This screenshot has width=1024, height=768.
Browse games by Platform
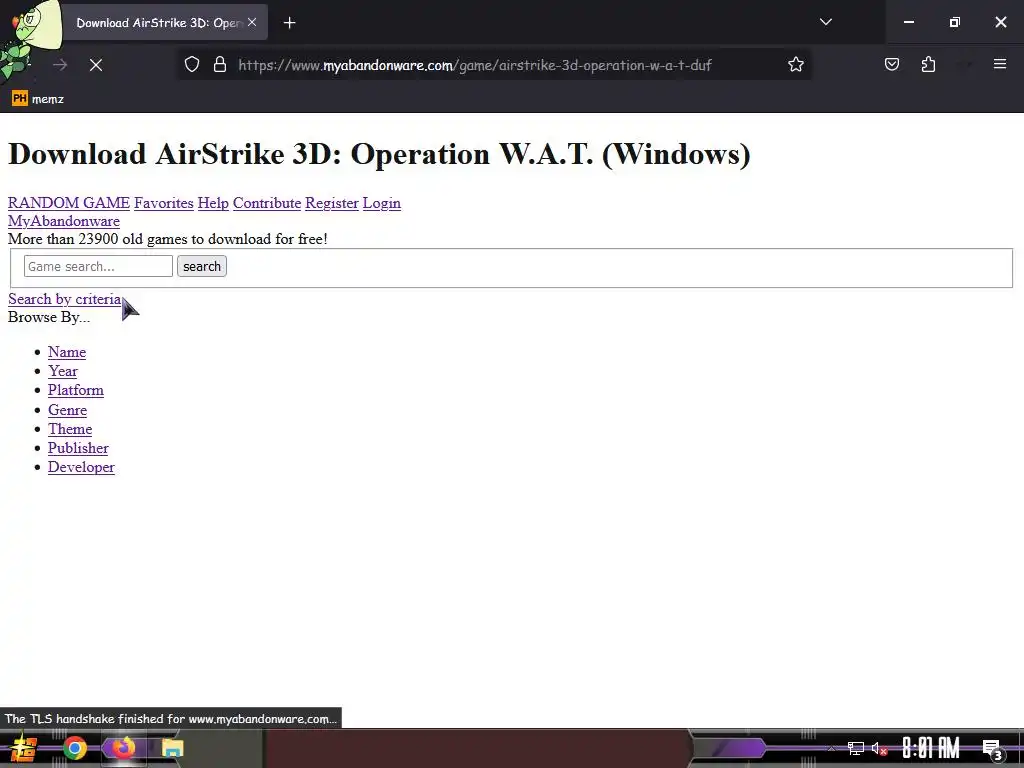pyautogui.click(x=76, y=390)
